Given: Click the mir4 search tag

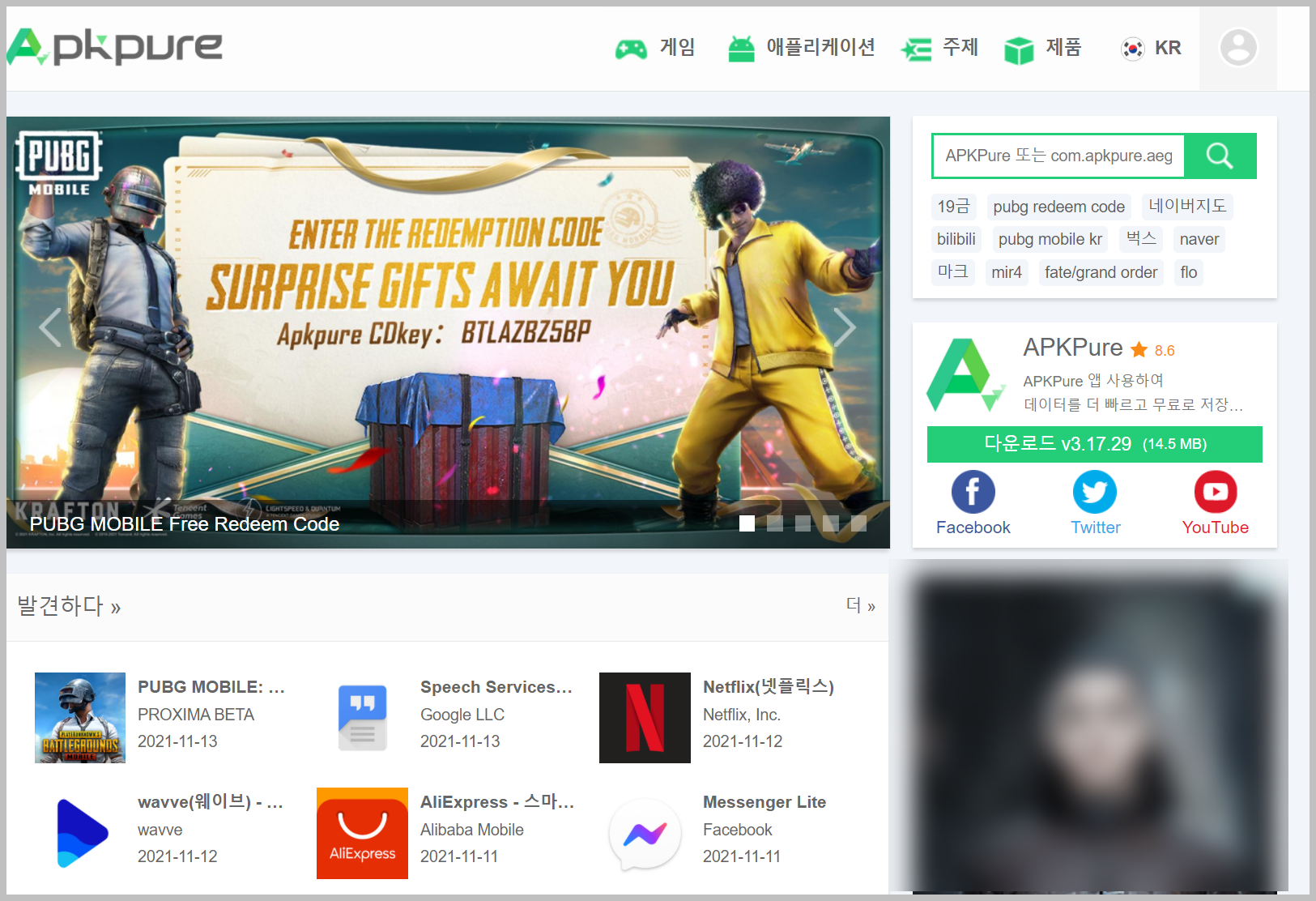Looking at the screenshot, I should [1007, 272].
